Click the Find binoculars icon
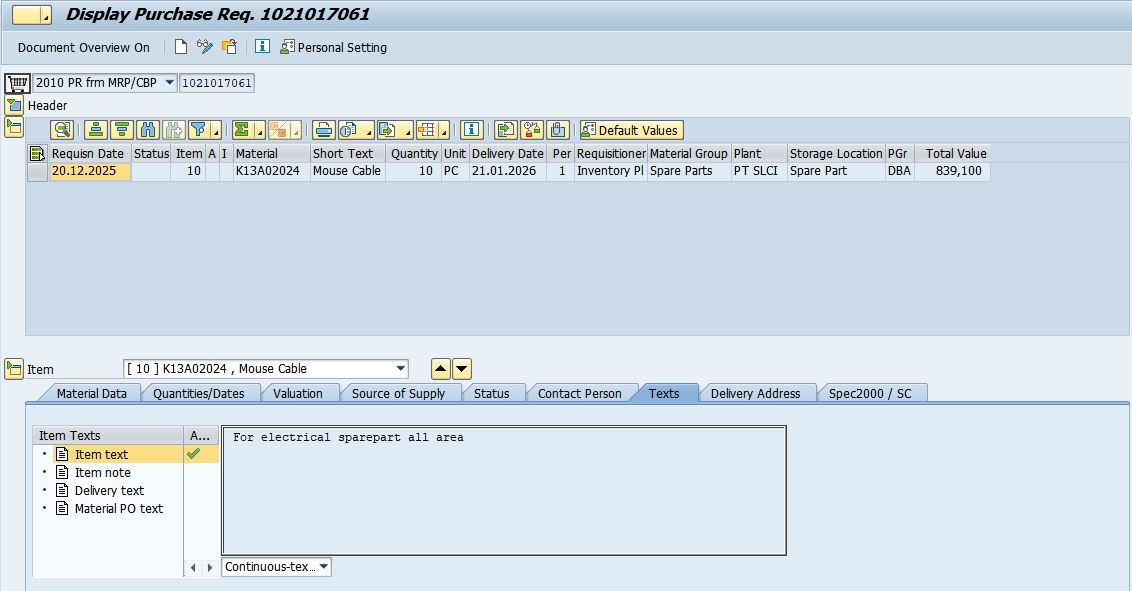Screen dimensions: 1132x591 [148, 130]
